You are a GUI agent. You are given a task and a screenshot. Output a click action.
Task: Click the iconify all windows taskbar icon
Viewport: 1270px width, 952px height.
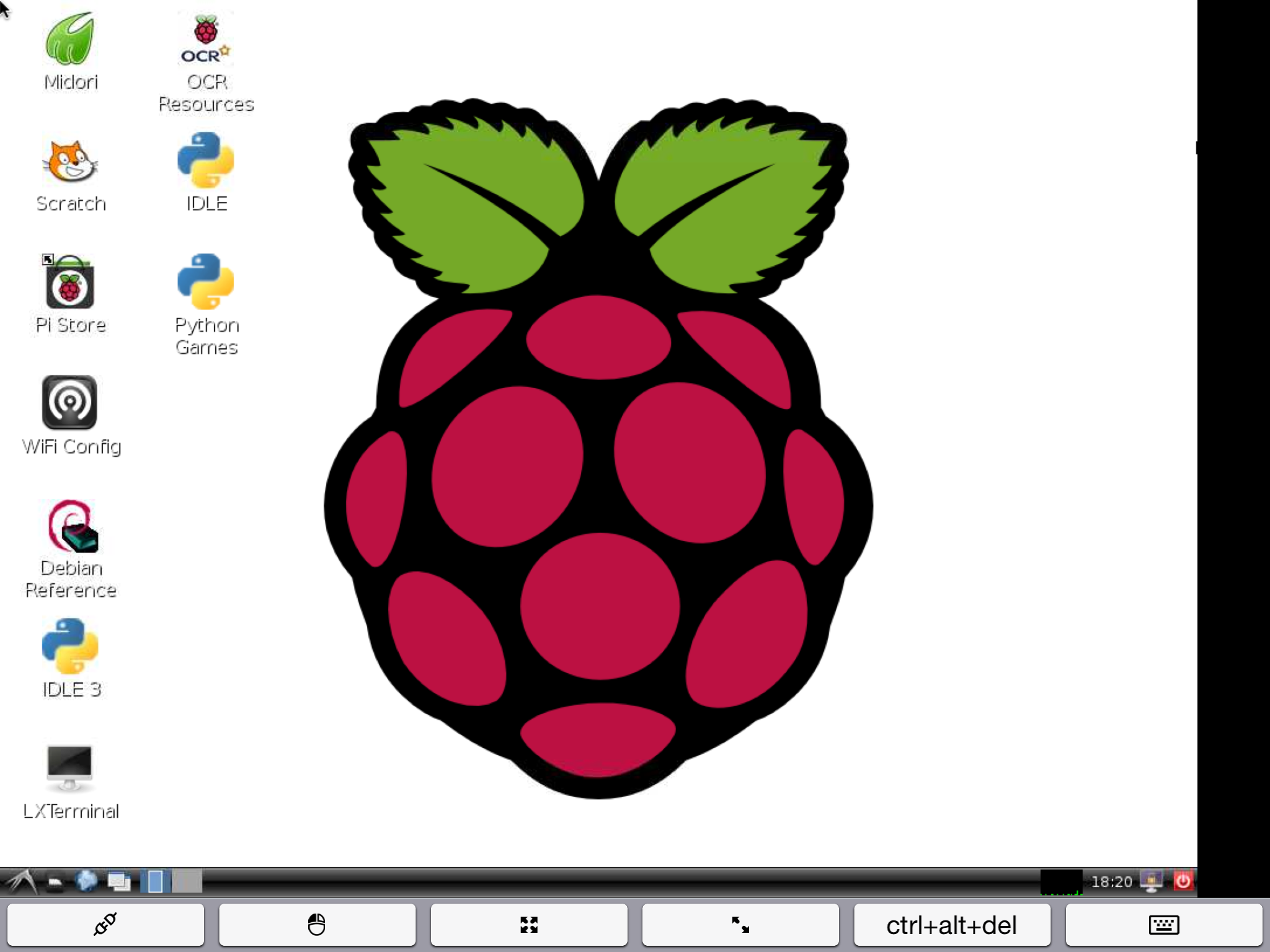point(118,881)
